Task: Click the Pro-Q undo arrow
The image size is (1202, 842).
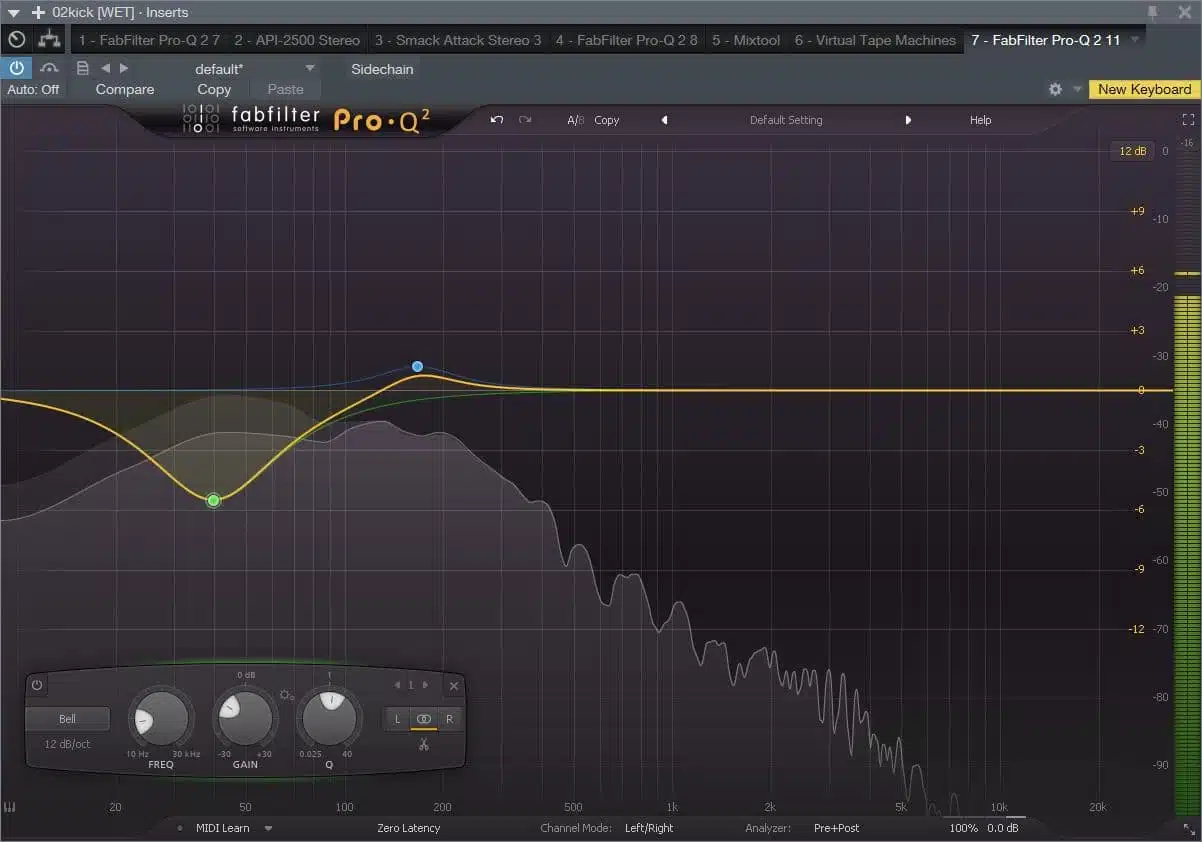Action: click(x=497, y=120)
